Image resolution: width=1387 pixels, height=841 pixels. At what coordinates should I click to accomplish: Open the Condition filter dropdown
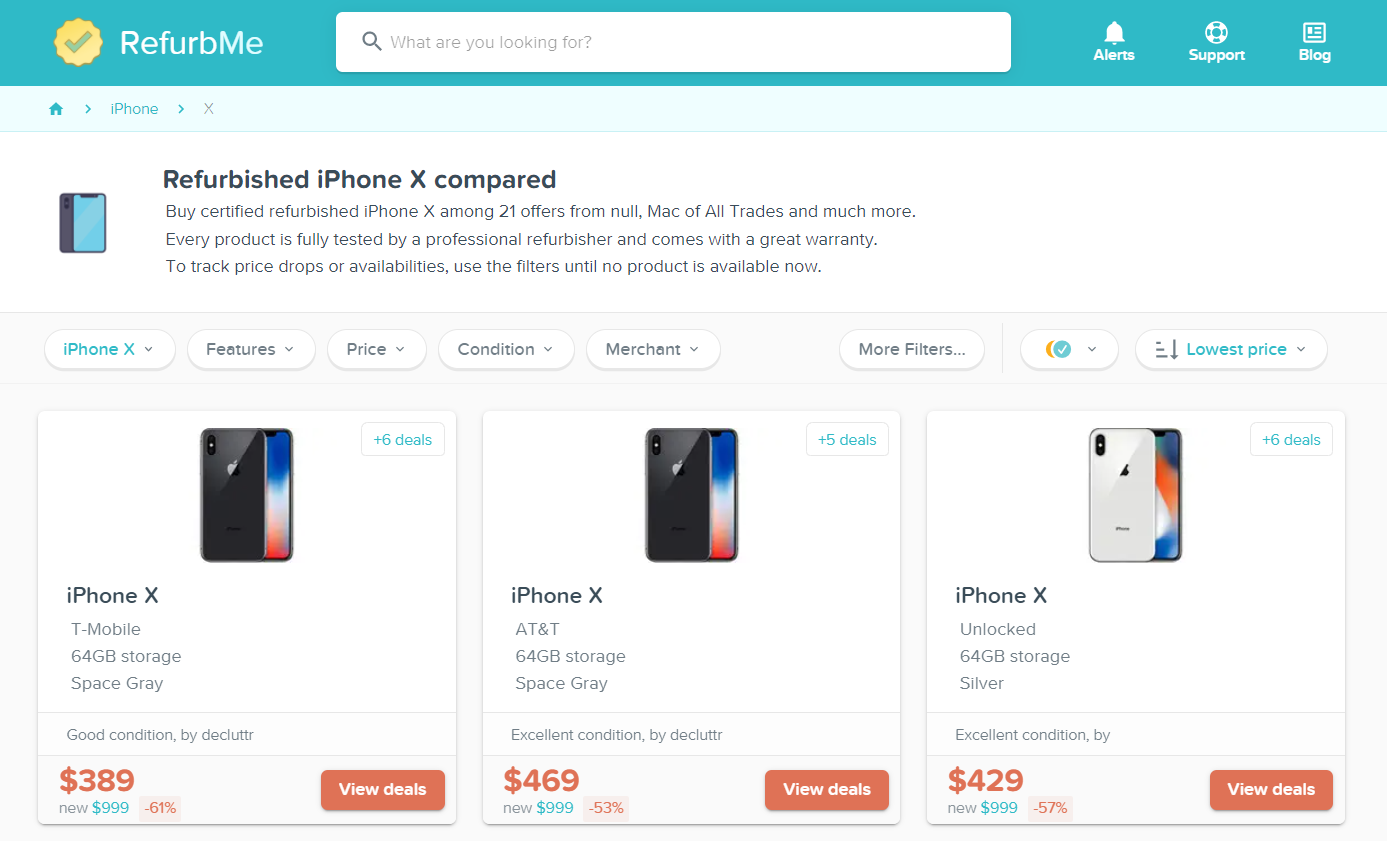pyautogui.click(x=505, y=349)
